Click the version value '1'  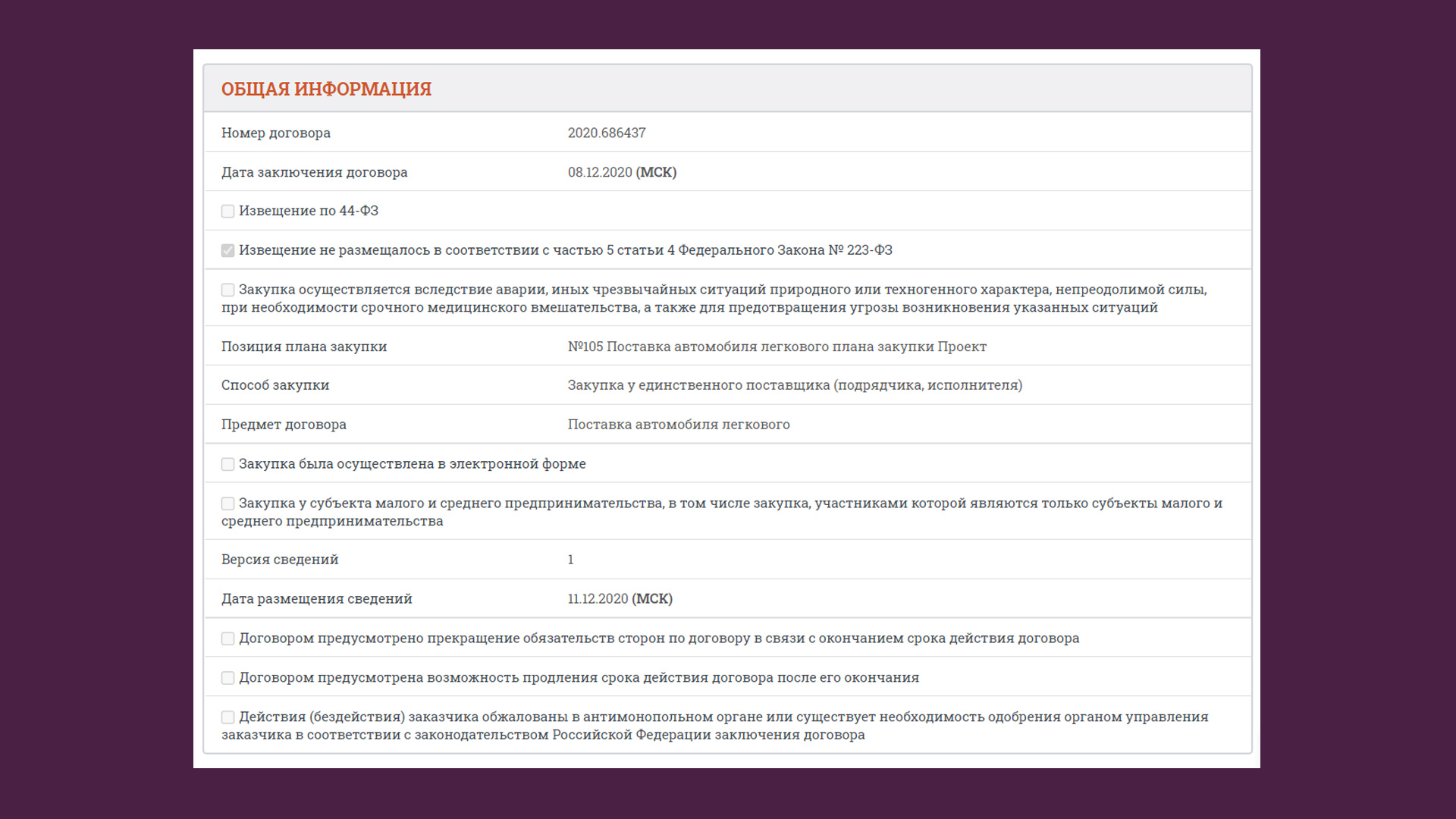pyautogui.click(x=570, y=560)
